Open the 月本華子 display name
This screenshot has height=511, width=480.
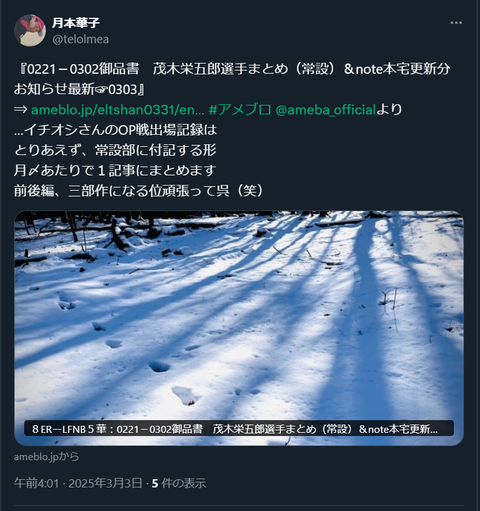(x=76, y=23)
